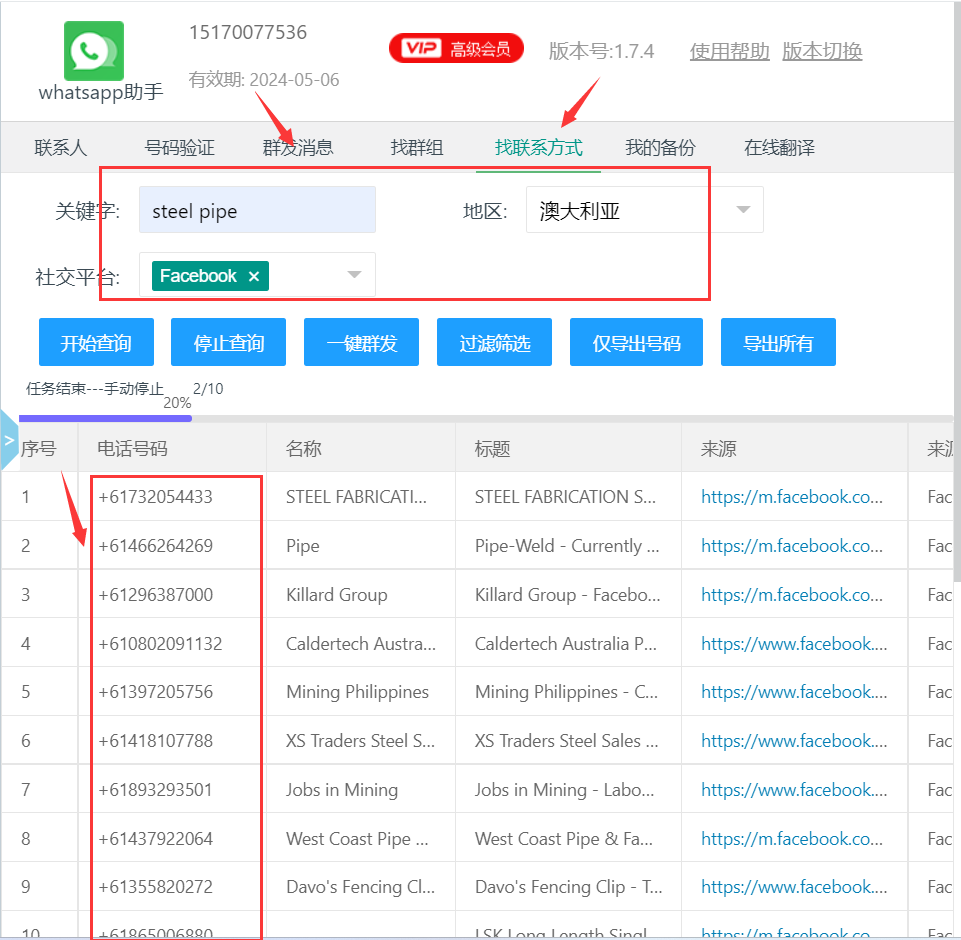Screen dimensions: 961x940
Task: Click the 停止查询 button
Action: 229,343
